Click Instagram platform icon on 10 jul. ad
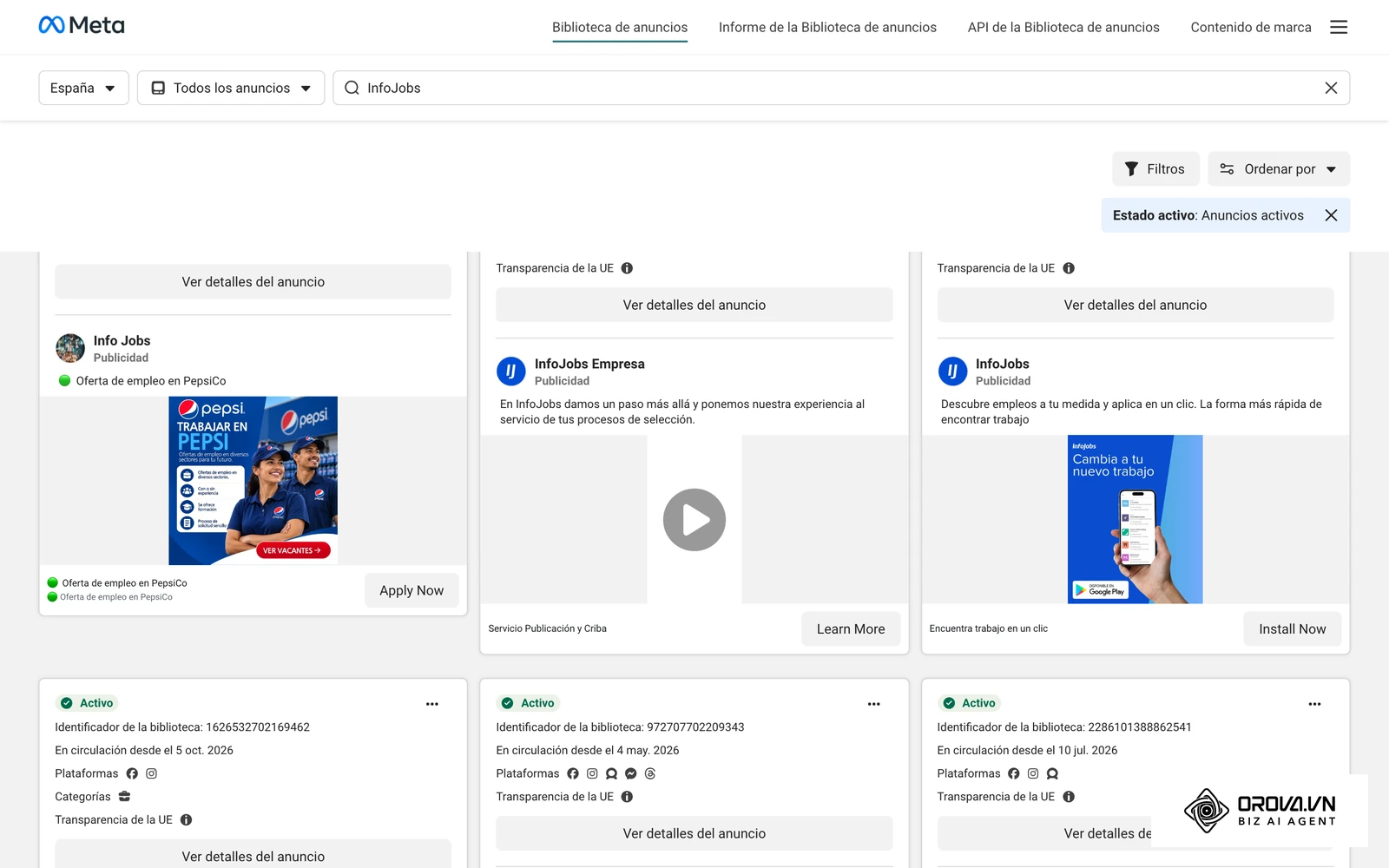 1033,773
